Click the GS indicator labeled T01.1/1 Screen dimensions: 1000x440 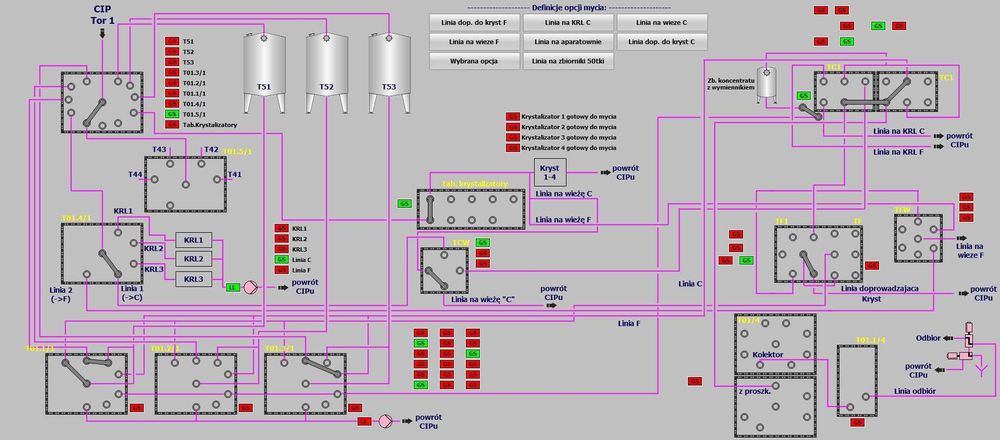(x=172, y=93)
